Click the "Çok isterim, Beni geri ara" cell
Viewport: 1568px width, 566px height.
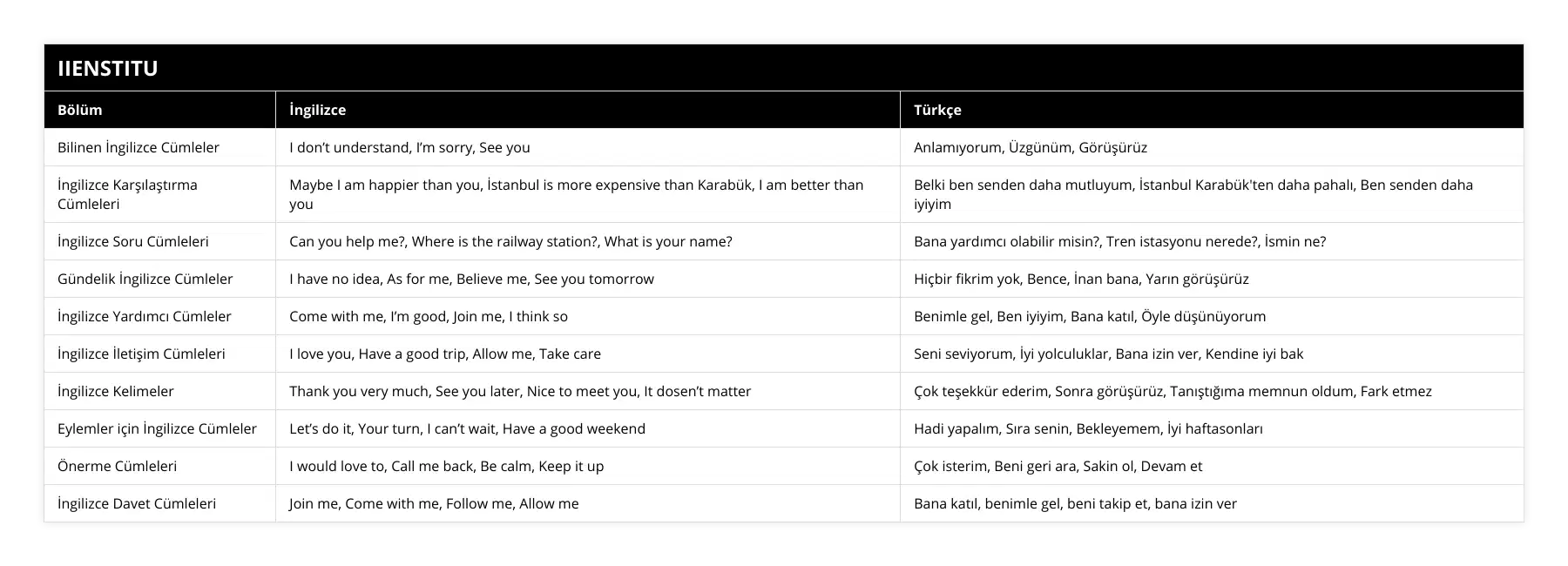tap(1058, 466)
